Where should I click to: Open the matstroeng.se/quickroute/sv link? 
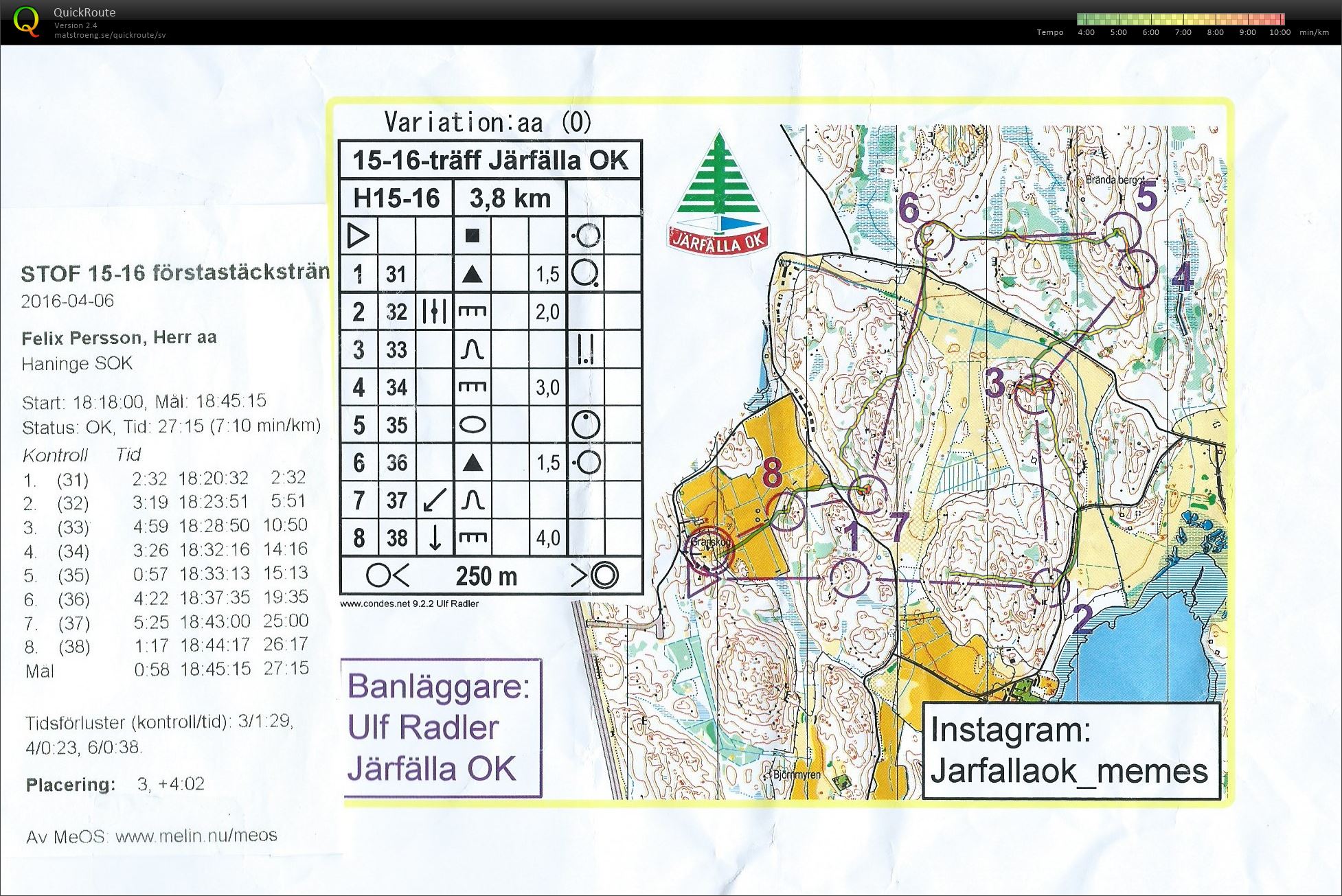point(110,35)
